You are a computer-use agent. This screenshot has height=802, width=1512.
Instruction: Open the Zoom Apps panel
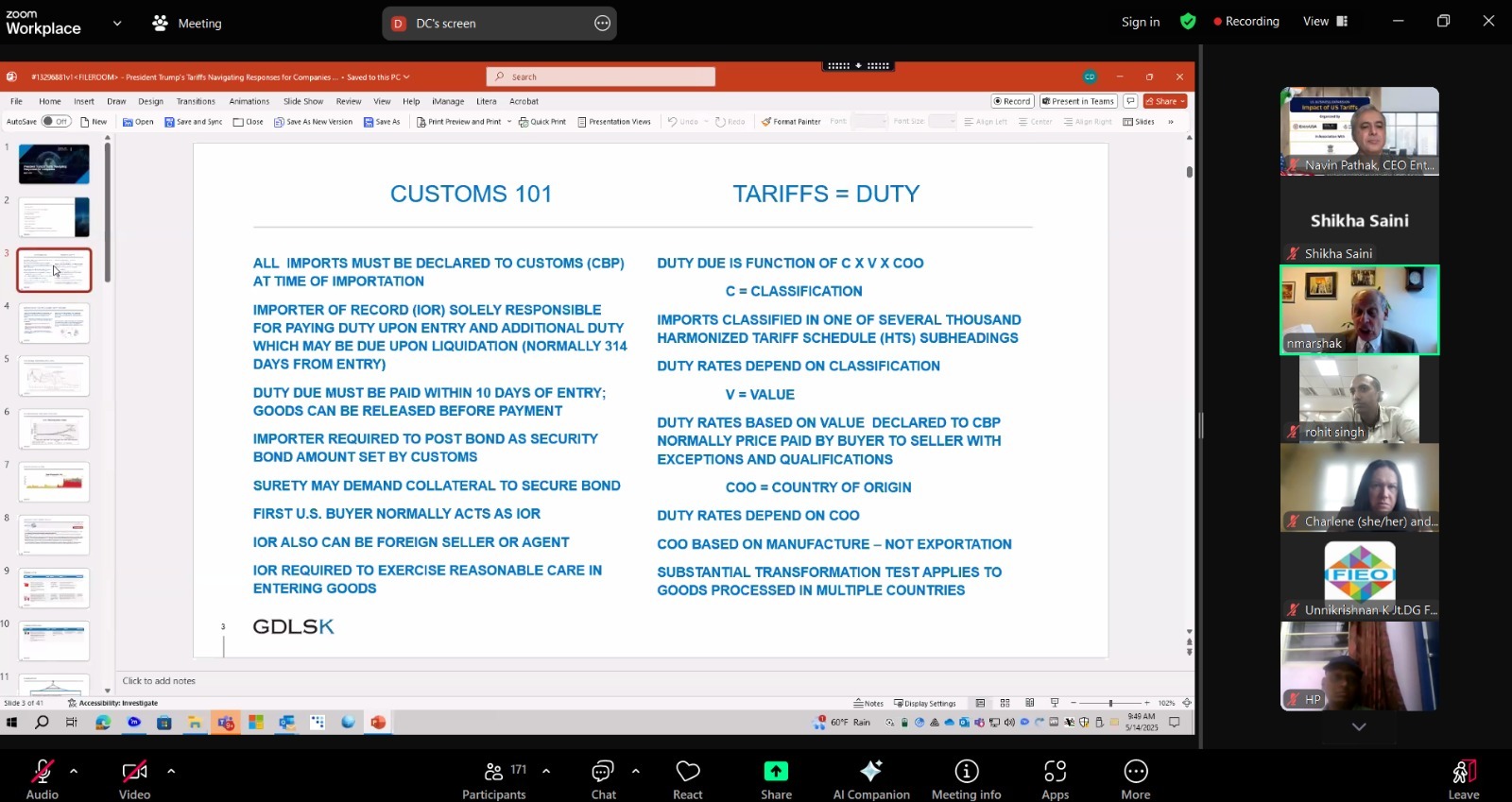pyautogui.click(x=1055, y=779)
